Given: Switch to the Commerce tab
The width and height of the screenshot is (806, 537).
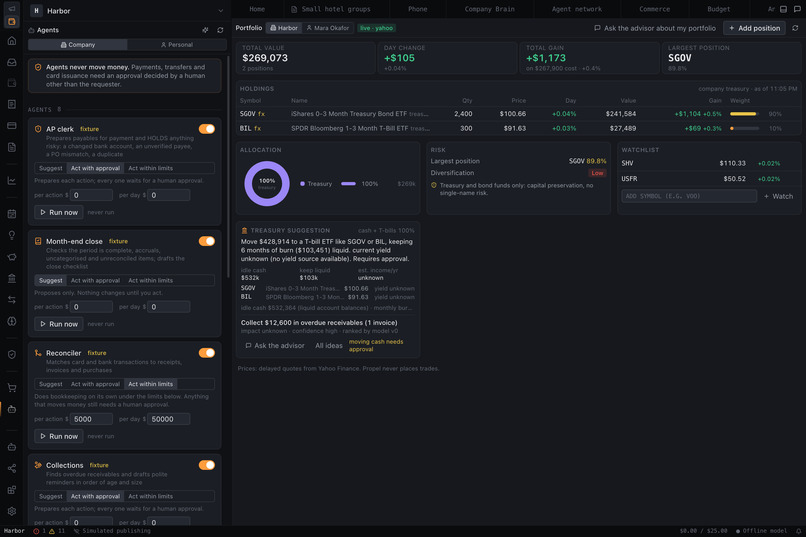Looking at the screenshot, I should pos(654,9).
